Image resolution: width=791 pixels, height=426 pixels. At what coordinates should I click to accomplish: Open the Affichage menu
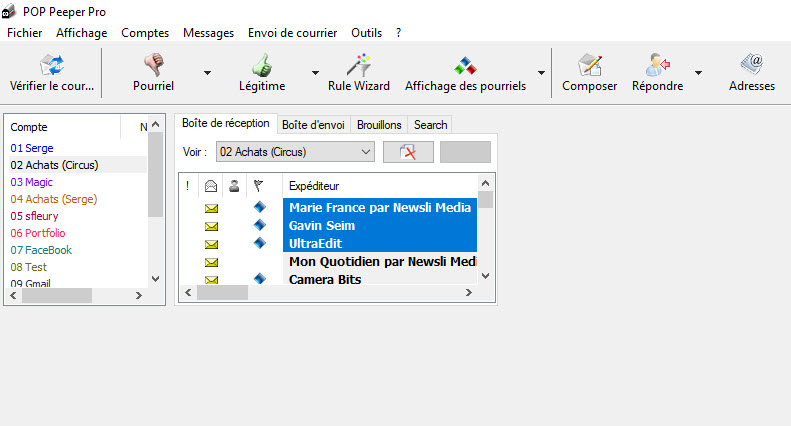click(82, 33)
